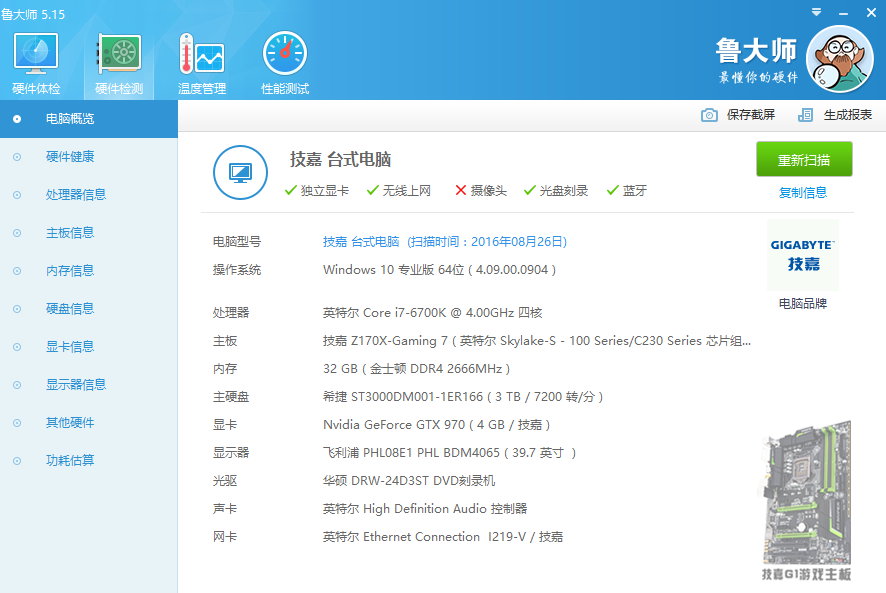
Task: Click the 飞利浦 PHL BDM4065 monitor text
Action: (450, 453)
